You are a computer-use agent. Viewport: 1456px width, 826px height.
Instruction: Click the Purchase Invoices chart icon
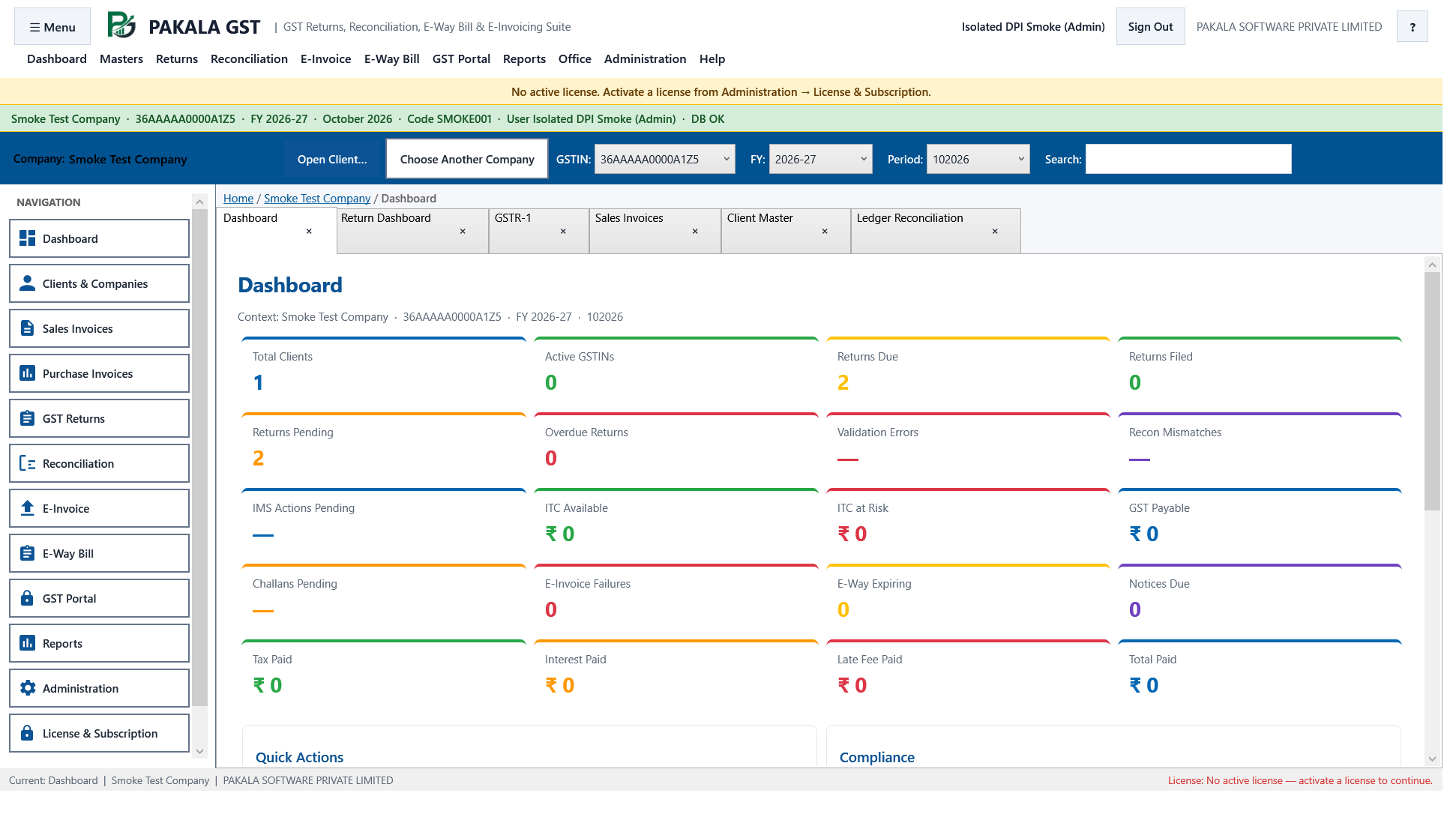tap(27, 373)
